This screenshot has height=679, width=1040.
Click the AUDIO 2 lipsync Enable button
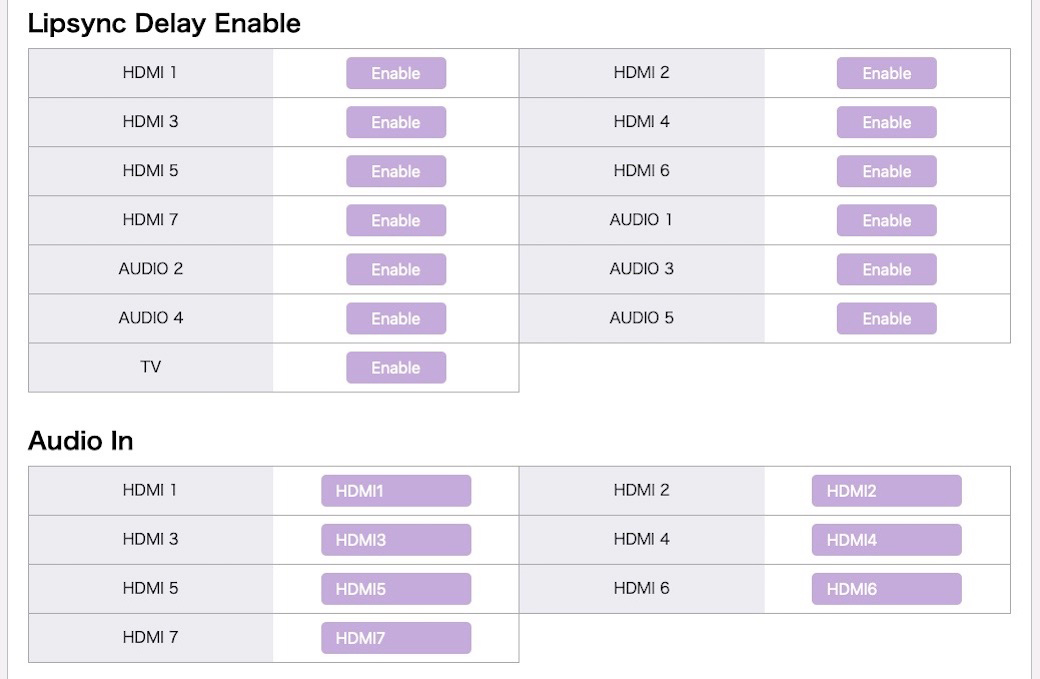coord(396,269)
